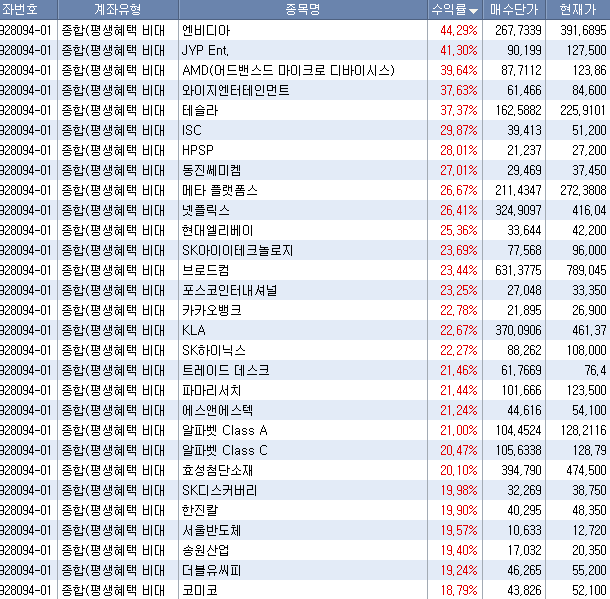
Task: Select the JYP Ent. row name
Action: pos(205,51)
